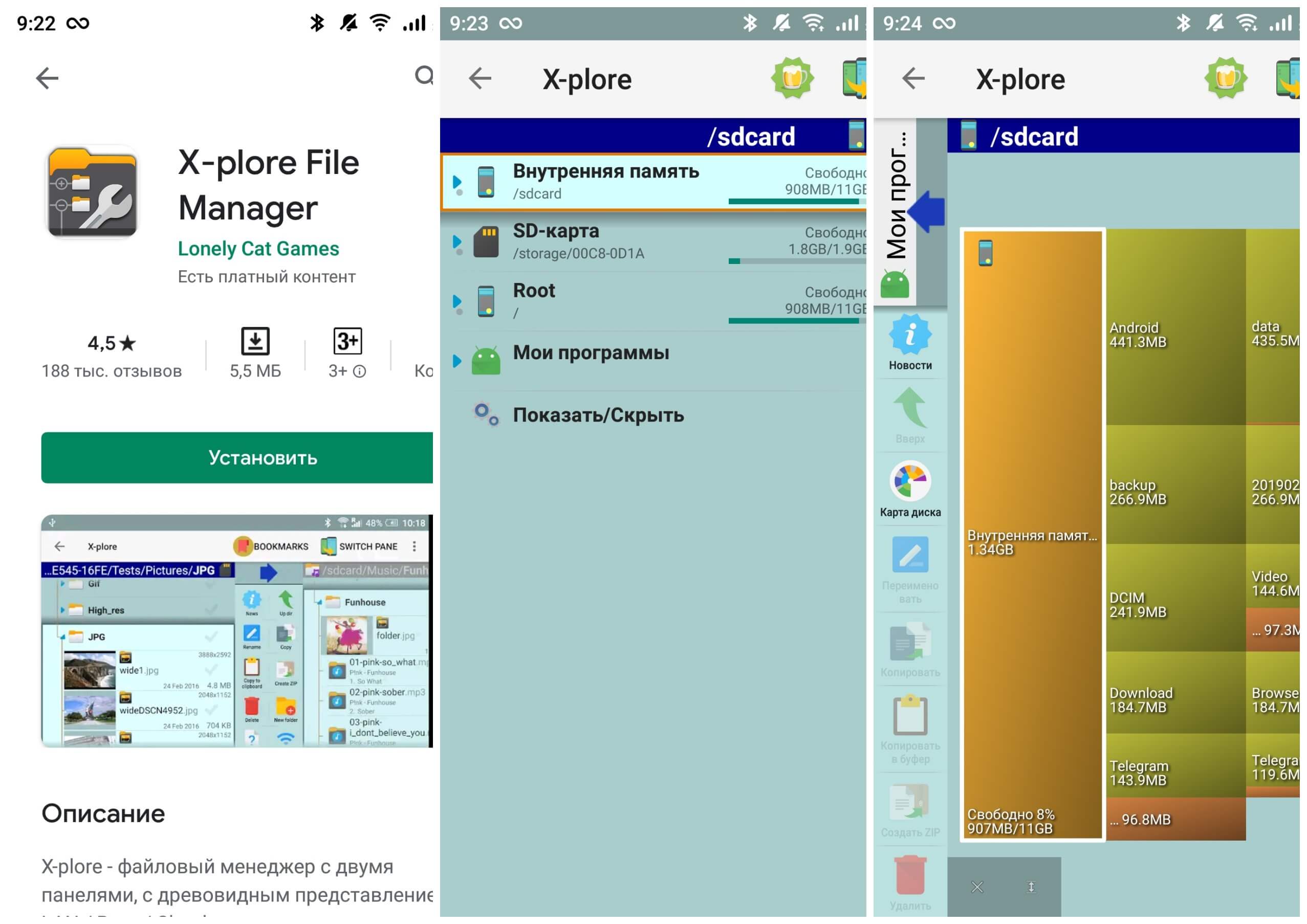Tap the X-plore File Manager app icon
1307x924 pixels.
pyautogui.click(x=92, y=192)
